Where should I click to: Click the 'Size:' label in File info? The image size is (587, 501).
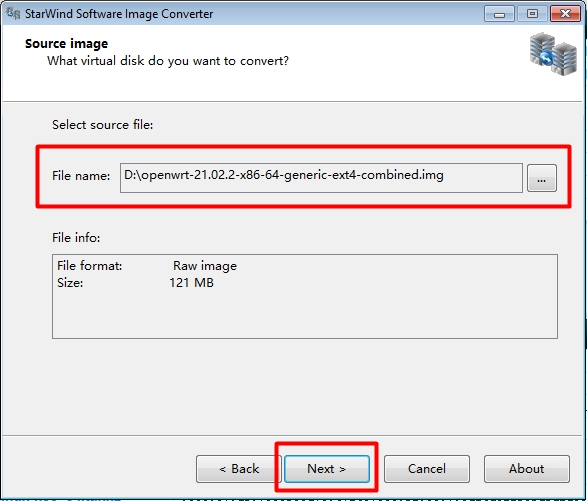pyautogui.click(x=70, y=282)
